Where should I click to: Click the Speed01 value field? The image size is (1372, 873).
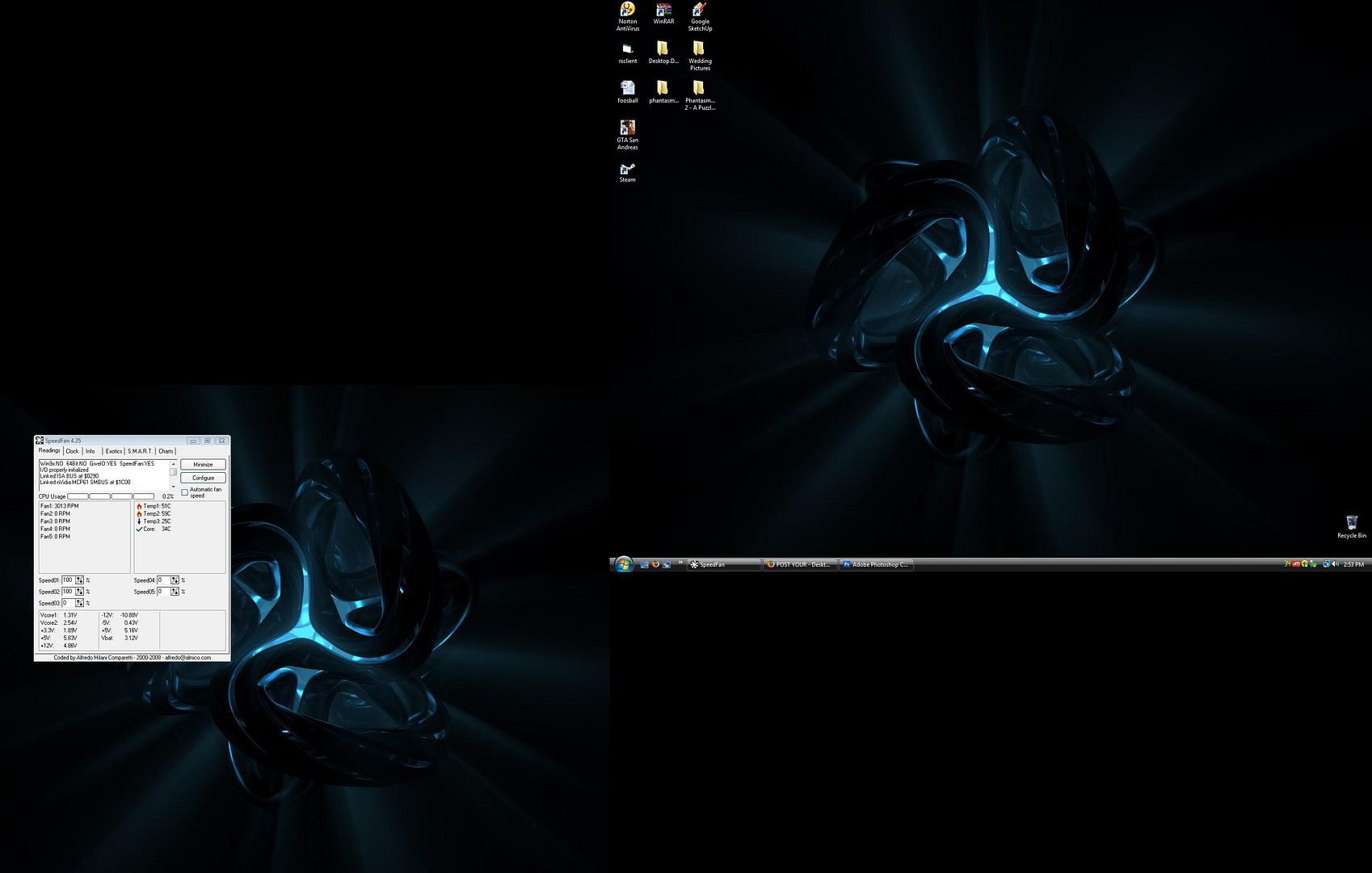coord(69,580)
